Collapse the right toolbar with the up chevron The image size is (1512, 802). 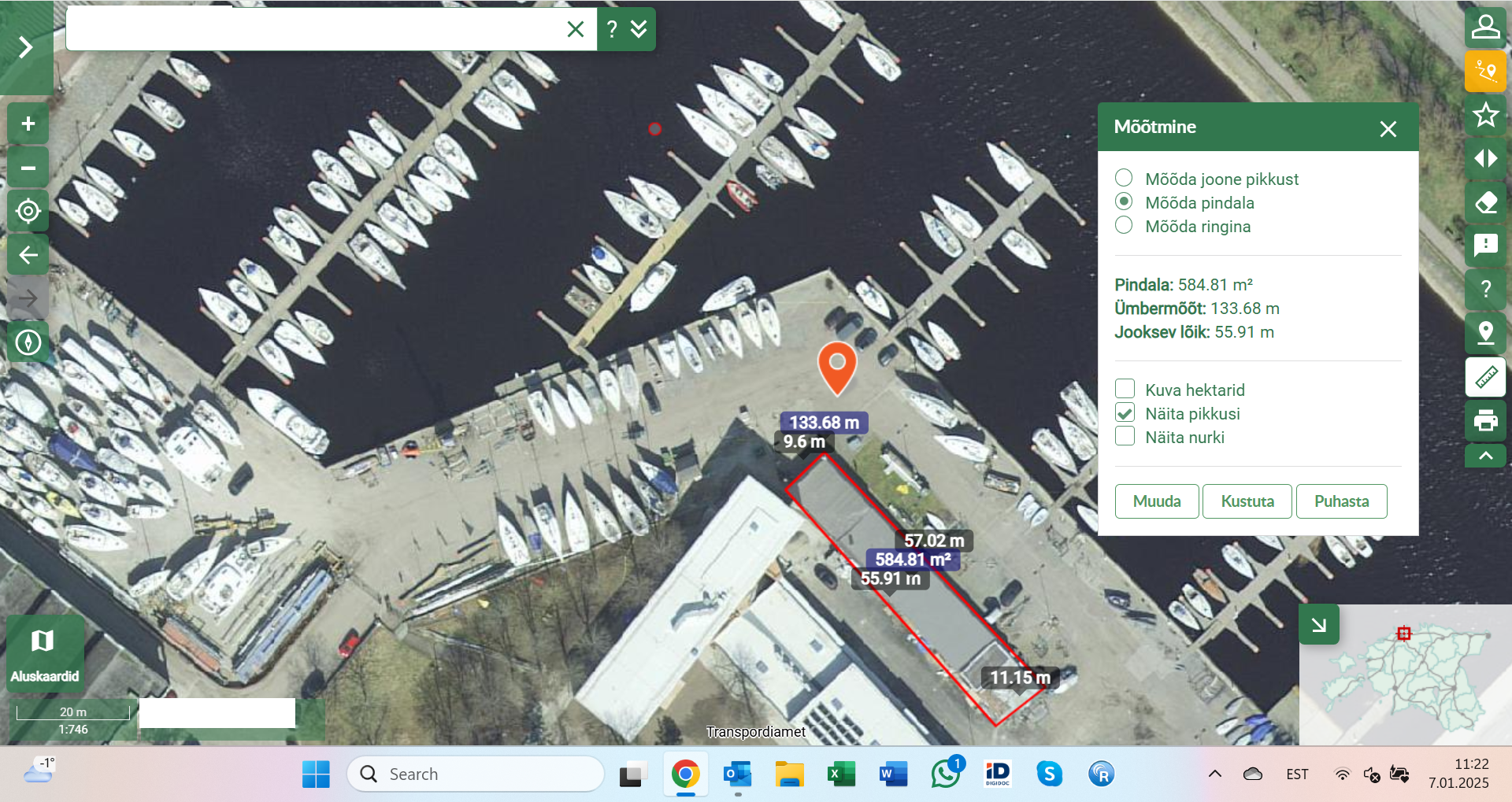tap(1485, 456)
